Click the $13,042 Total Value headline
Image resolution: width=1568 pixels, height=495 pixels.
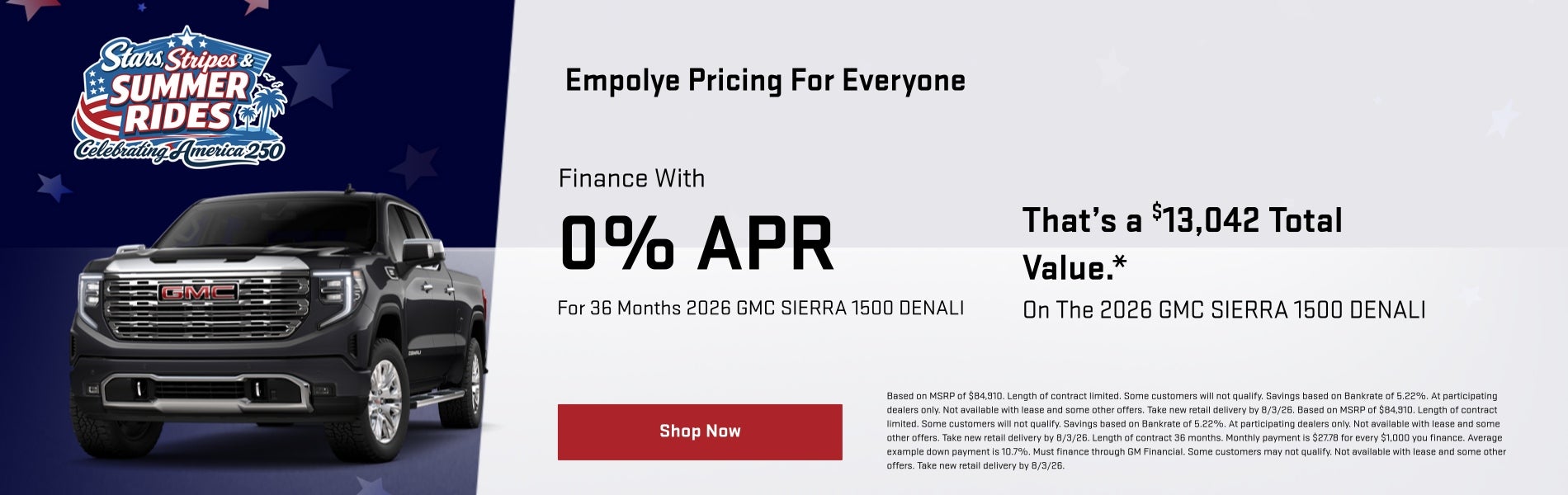(1183, 243)
